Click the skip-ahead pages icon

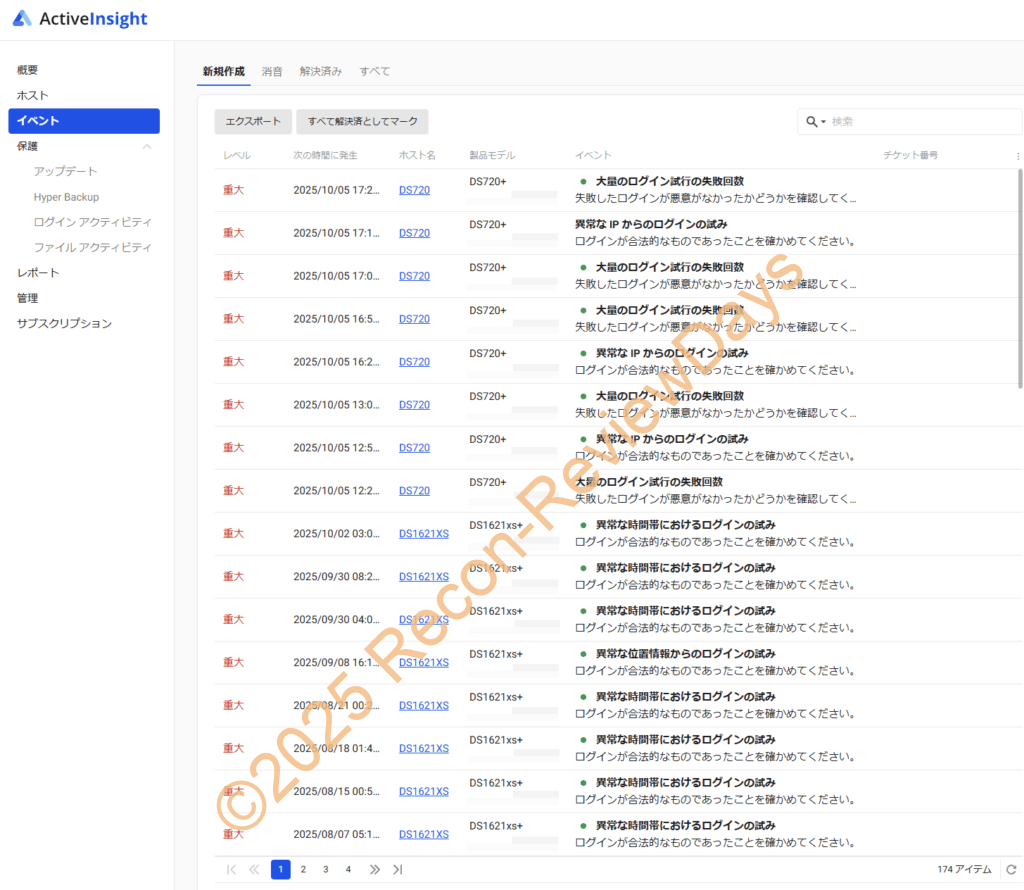(374, 869)
